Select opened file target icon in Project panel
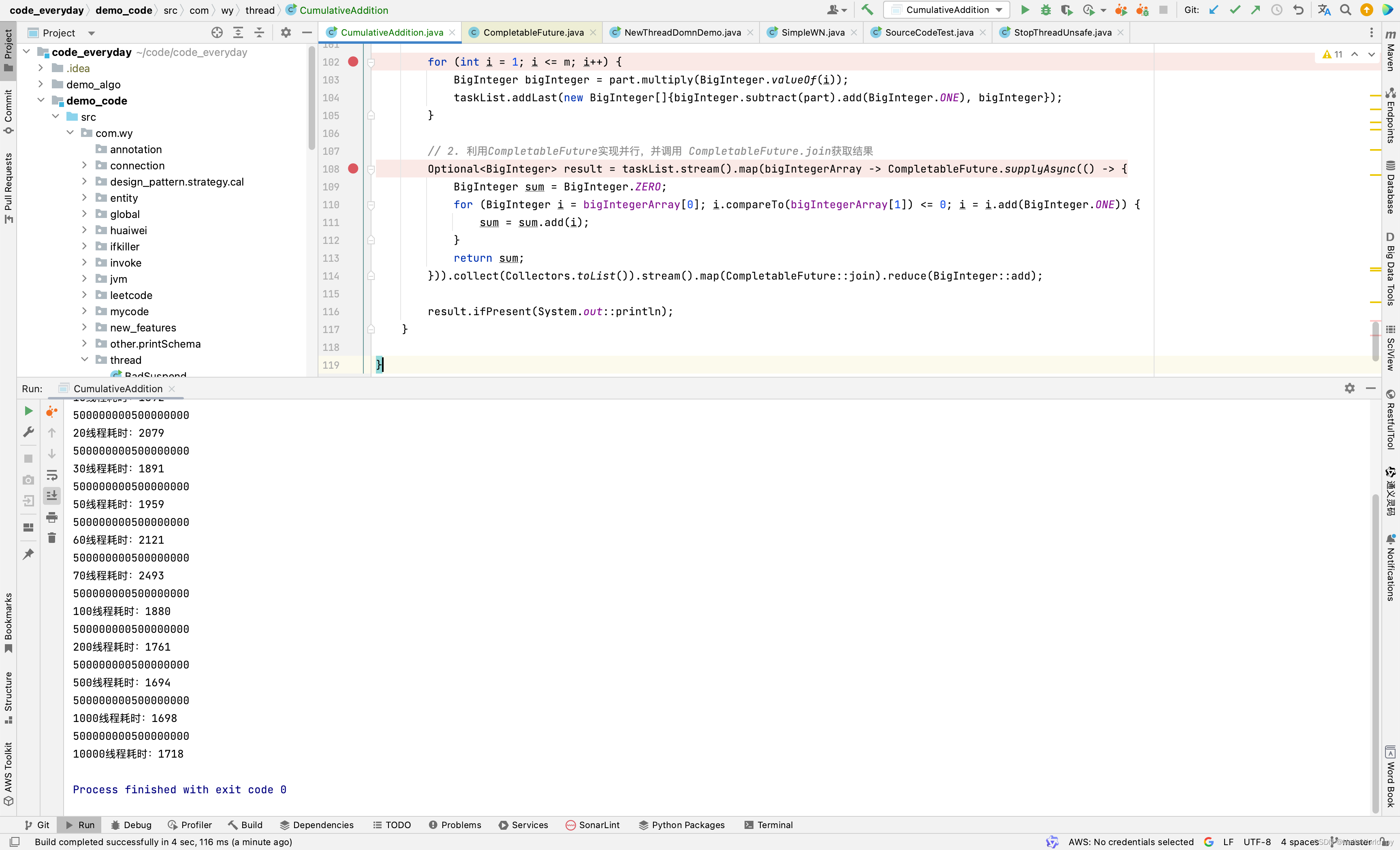Image resolution: width=1400 pixels, height=850 pixels. coord(216,32)
